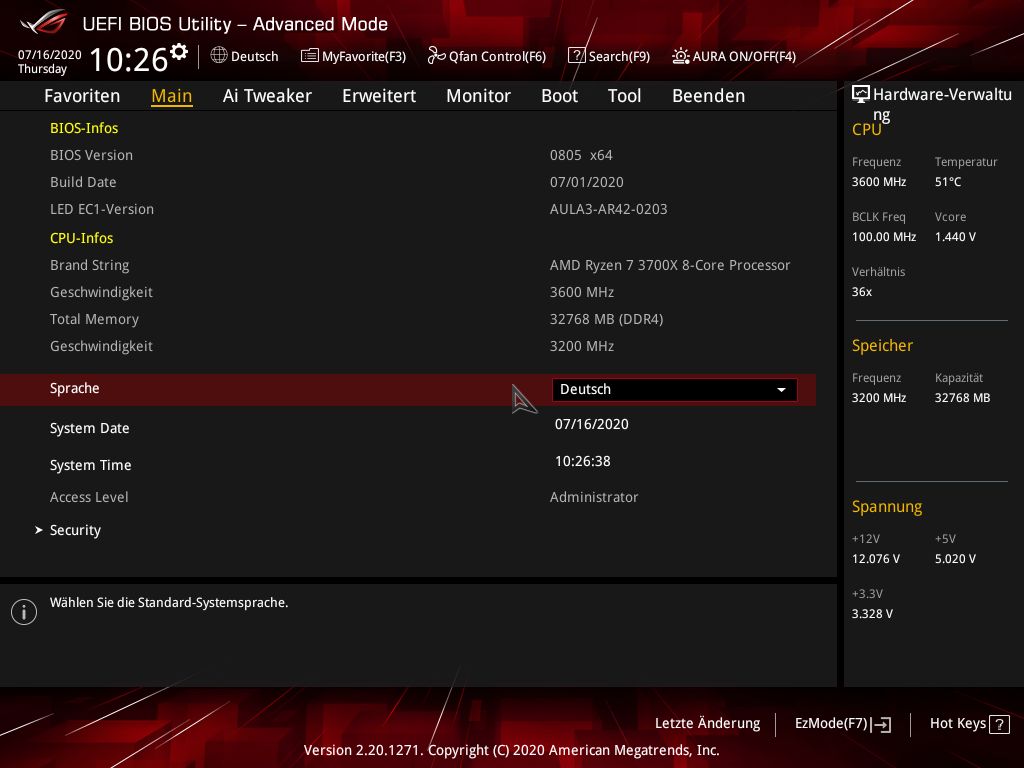Open Search(F9)
This screenshot has width=1024, height=768.
click(609, 56)
